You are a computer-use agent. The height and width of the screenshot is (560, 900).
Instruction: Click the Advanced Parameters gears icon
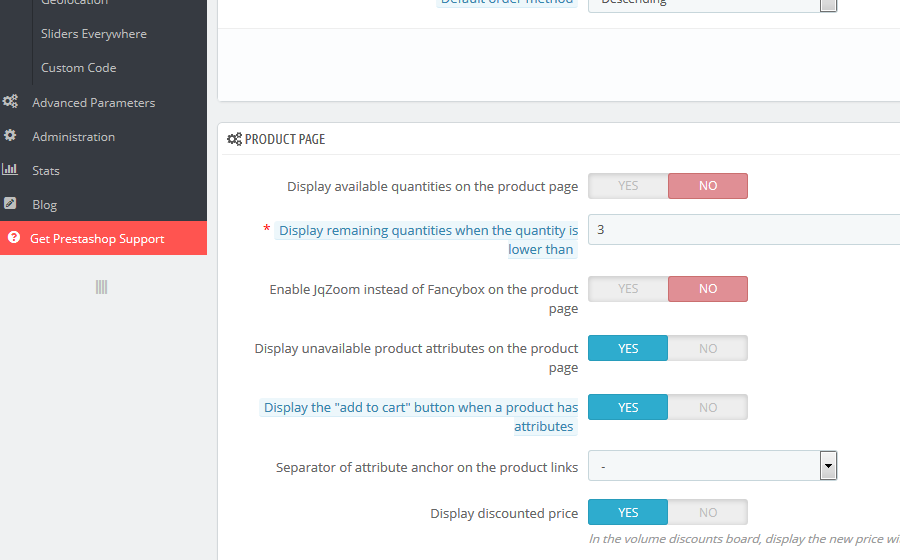(10, 102)
